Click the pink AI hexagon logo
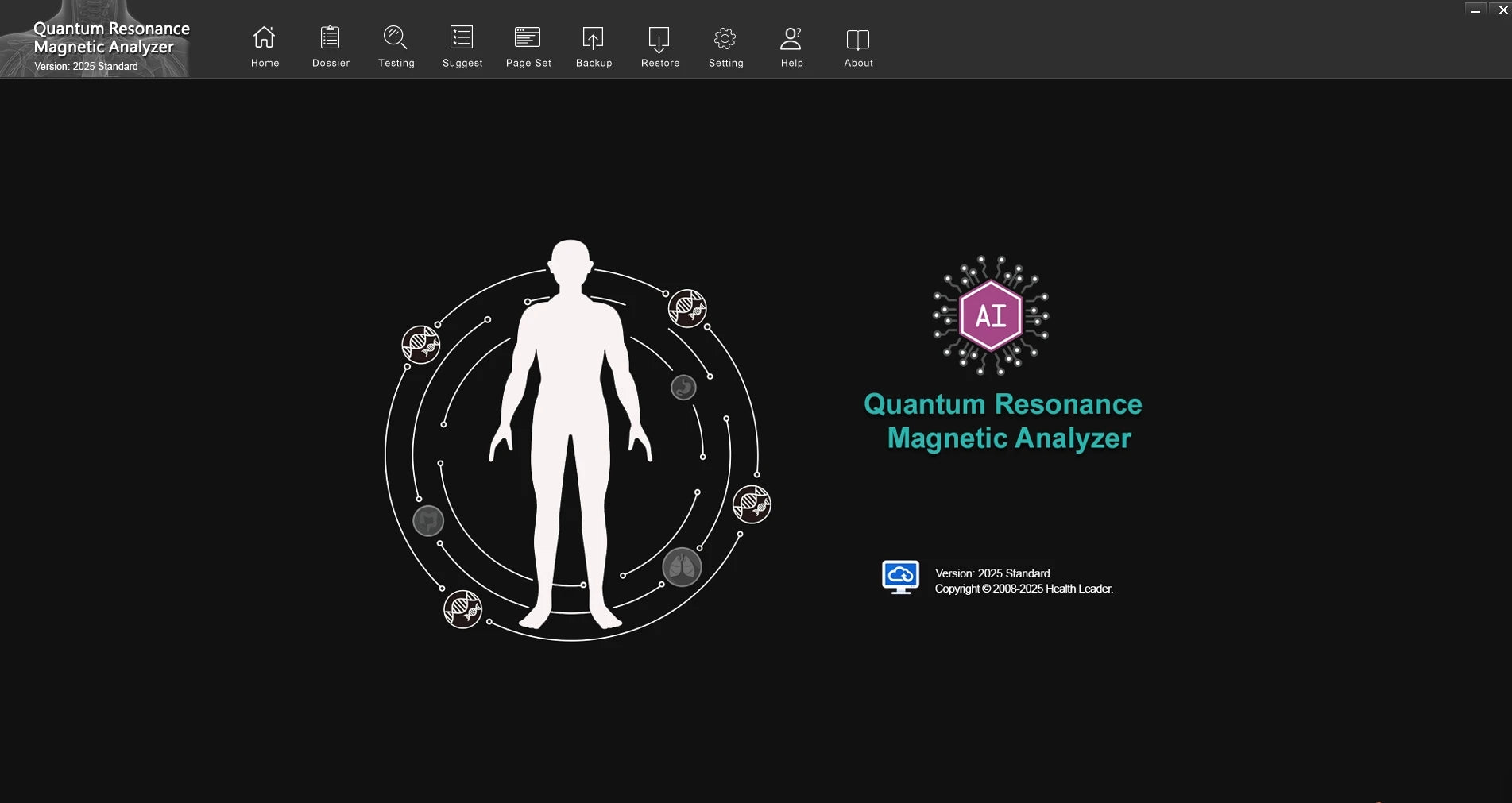 tap(991, 315)
